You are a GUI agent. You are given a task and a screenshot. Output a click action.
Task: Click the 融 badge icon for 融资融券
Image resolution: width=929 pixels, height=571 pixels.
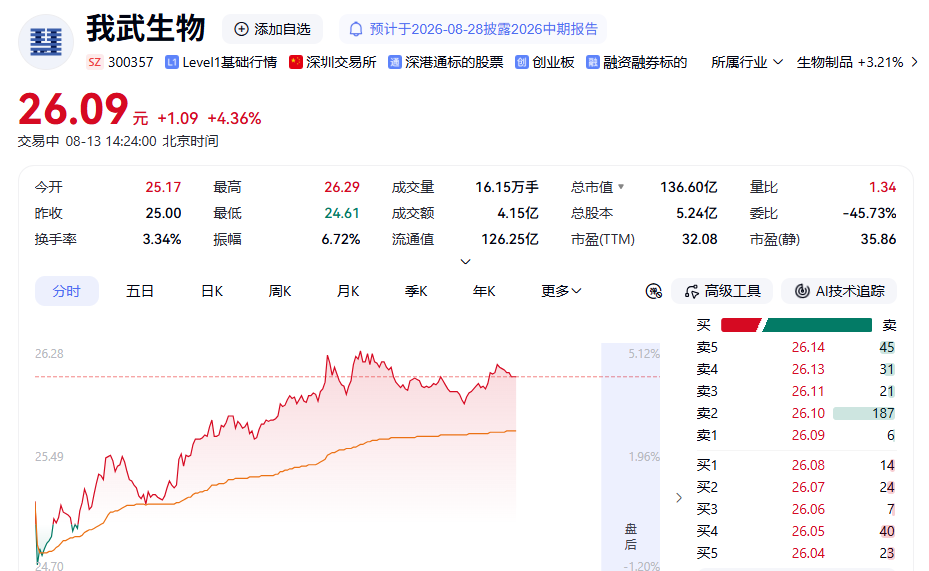592,62
